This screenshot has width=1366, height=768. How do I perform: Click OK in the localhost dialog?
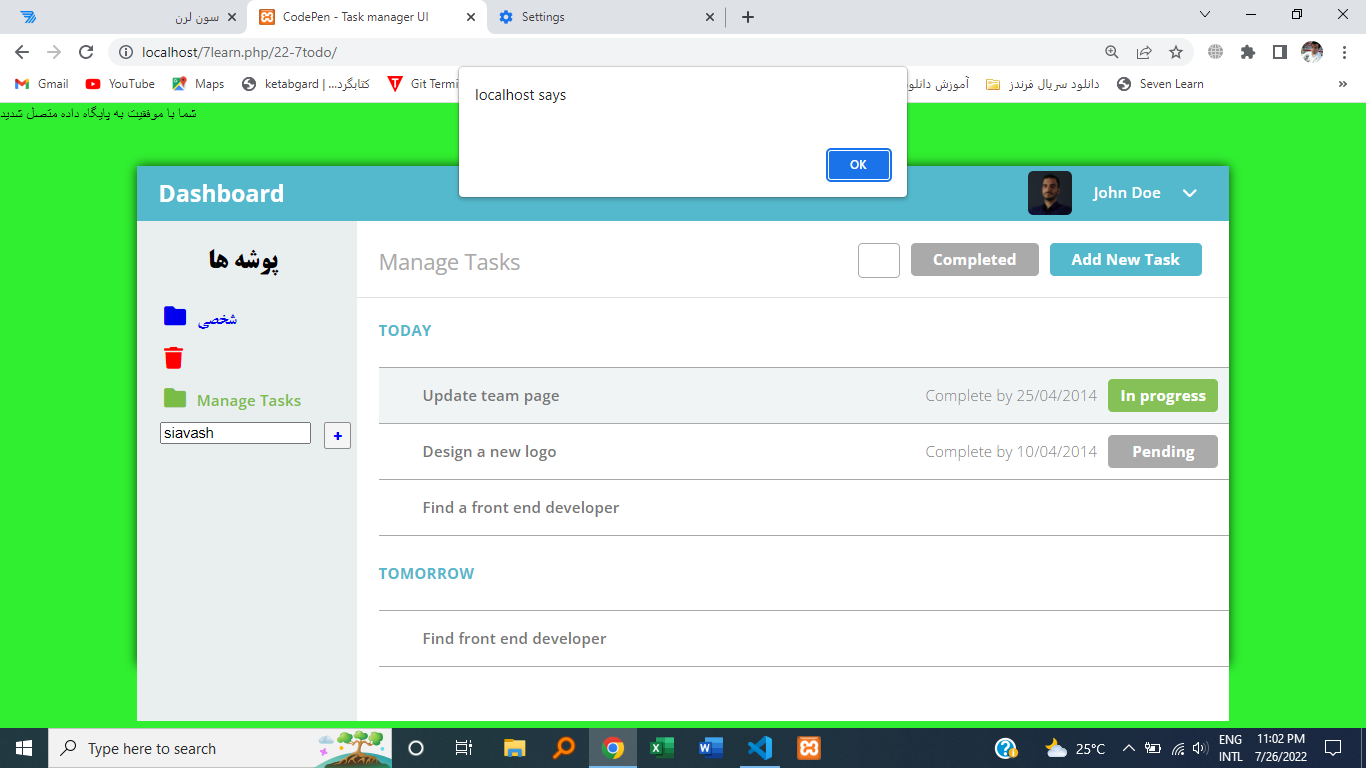pos(858,165)
